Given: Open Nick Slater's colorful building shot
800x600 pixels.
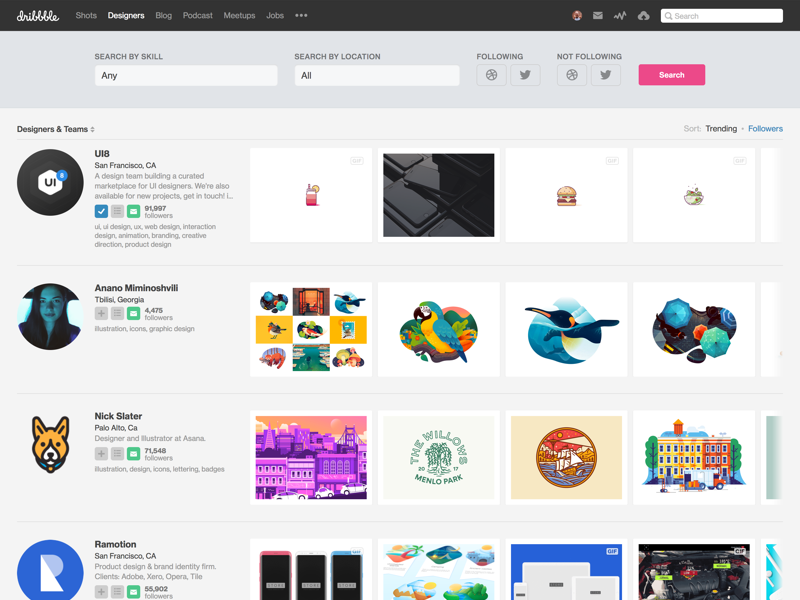Looking at the screenshot, I should (694, 458).
